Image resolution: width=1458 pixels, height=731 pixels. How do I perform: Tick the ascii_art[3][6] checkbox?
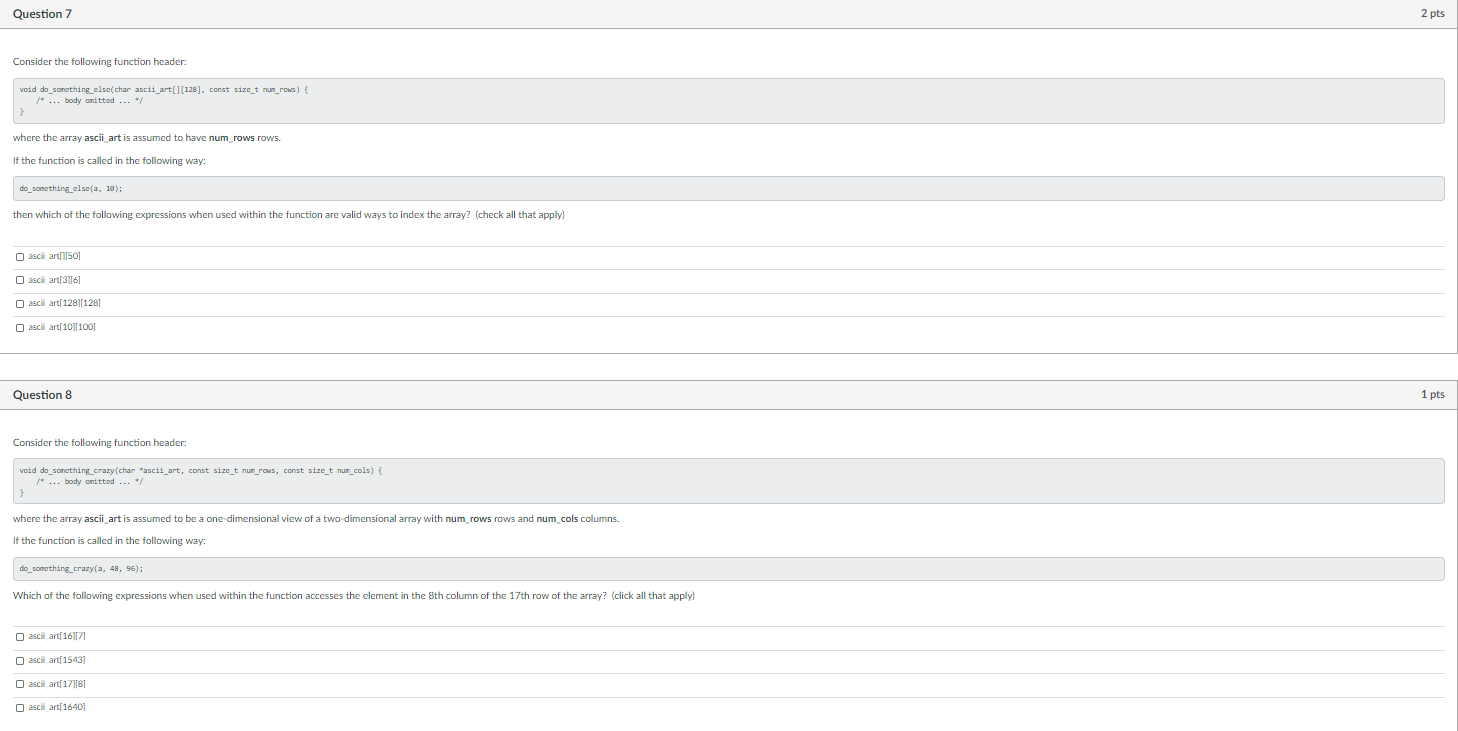click(x=20, y=280)
